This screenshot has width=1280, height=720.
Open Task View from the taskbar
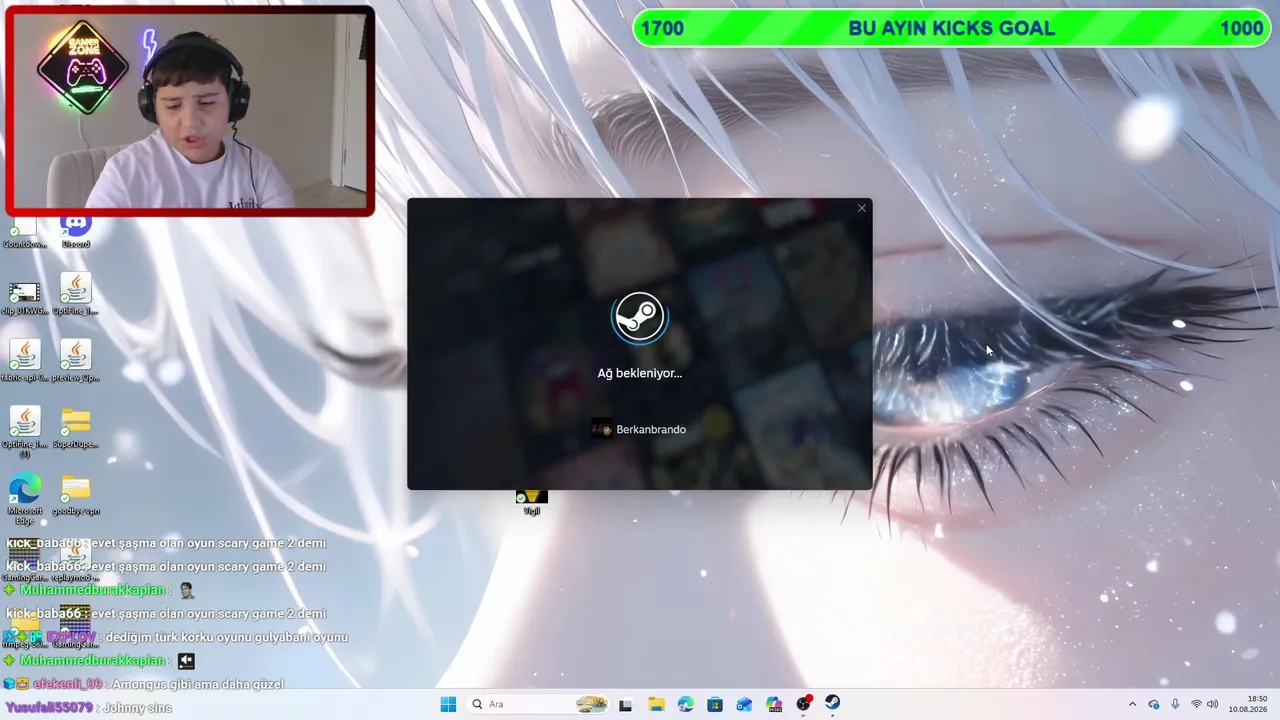[x=625, y=704]
